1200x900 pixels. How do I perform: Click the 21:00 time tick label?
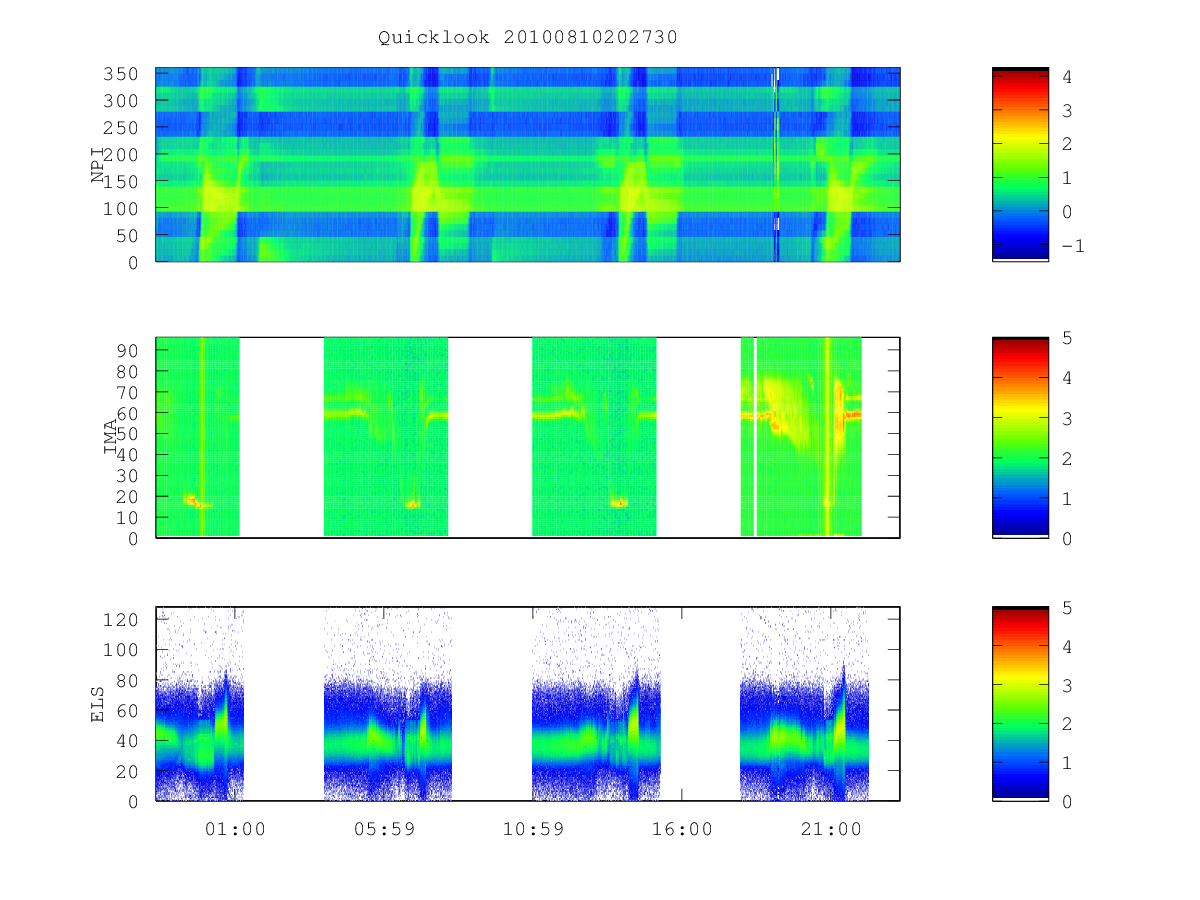pos(831,829)
